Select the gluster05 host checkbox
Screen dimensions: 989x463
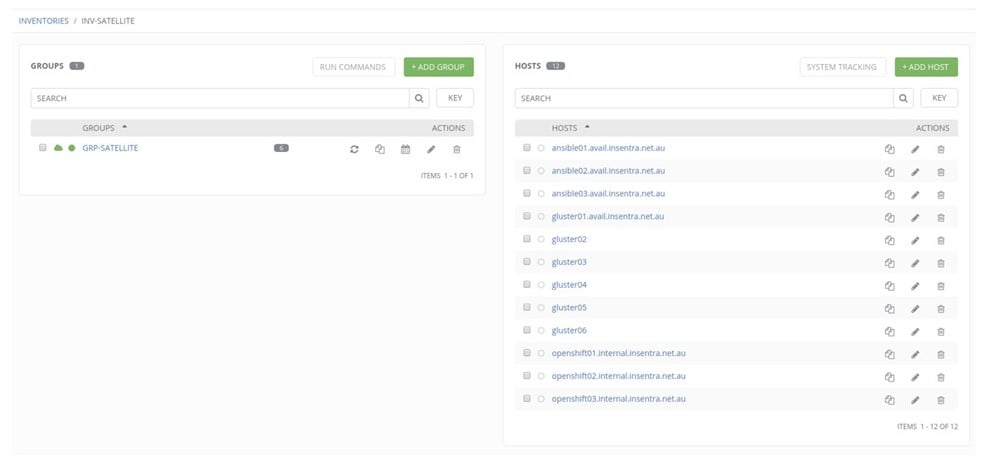[x=527, y=307]
